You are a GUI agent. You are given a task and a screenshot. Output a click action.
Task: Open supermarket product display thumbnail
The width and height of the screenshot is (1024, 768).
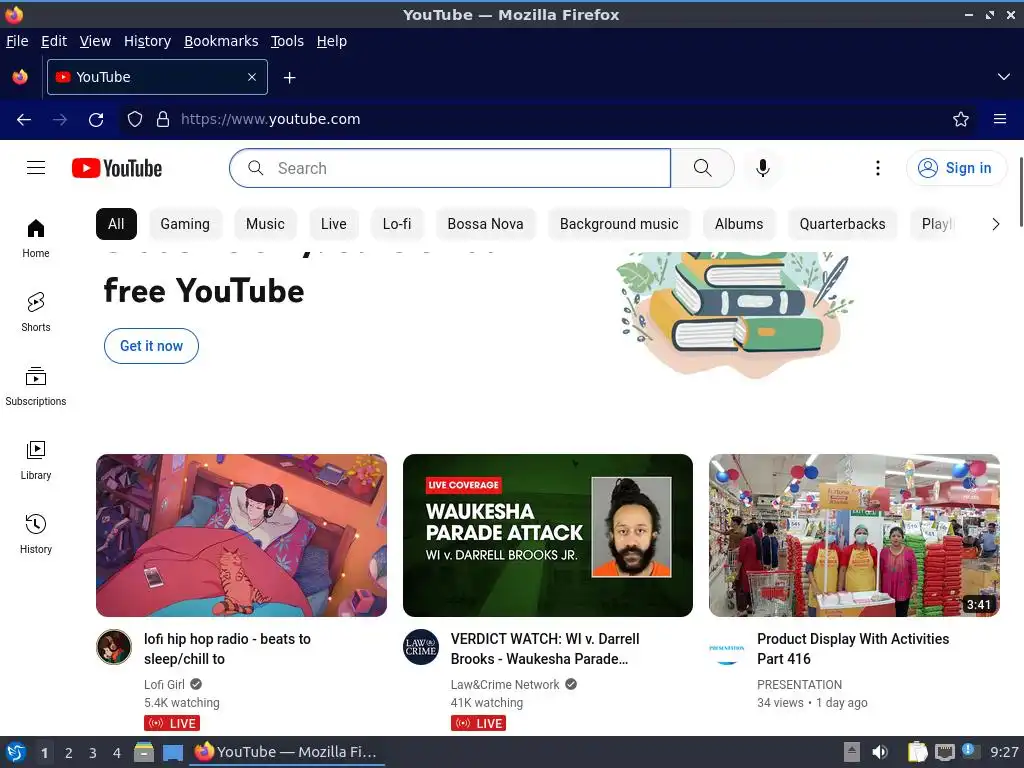[x=854, y=536]
